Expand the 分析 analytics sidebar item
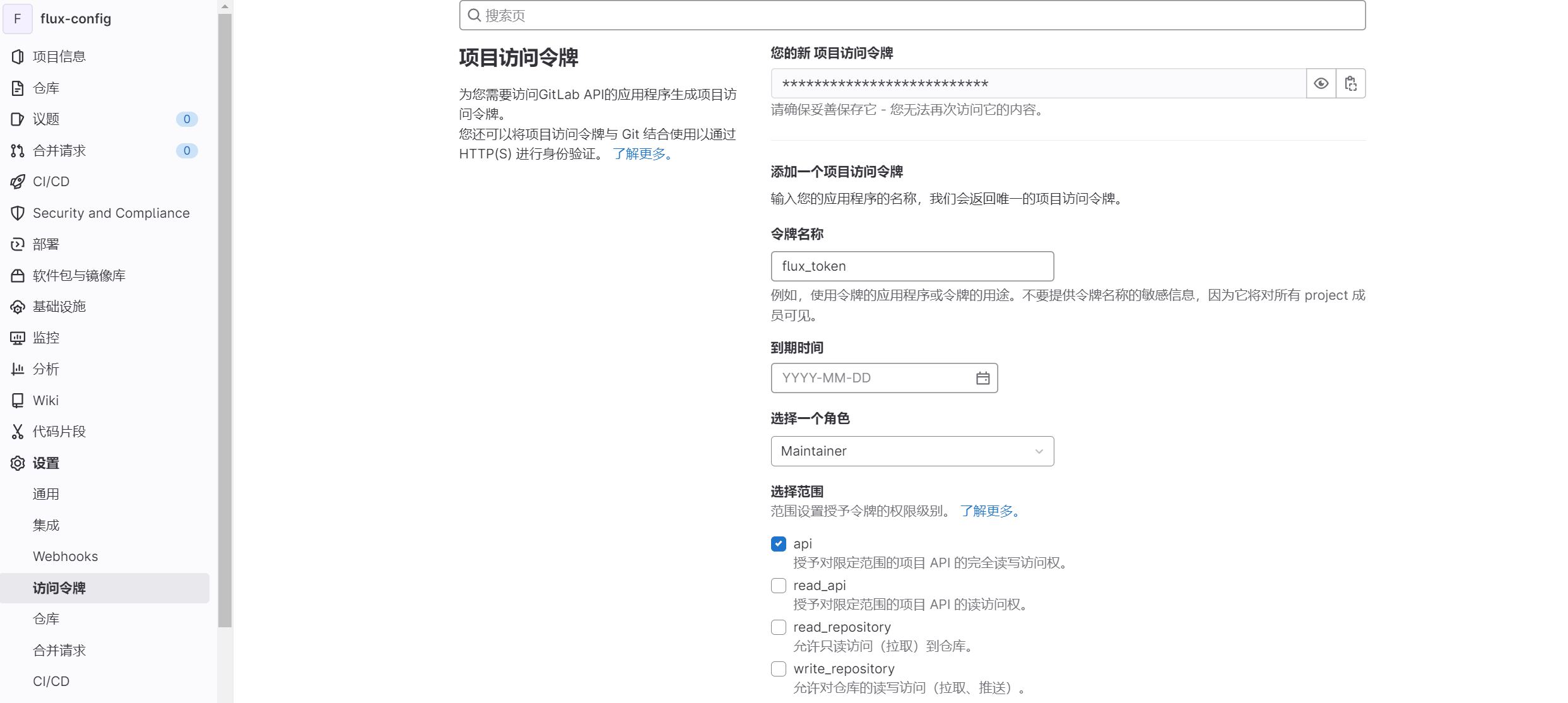The height and width of the screenshot is (703, 1568). point(46,369)
